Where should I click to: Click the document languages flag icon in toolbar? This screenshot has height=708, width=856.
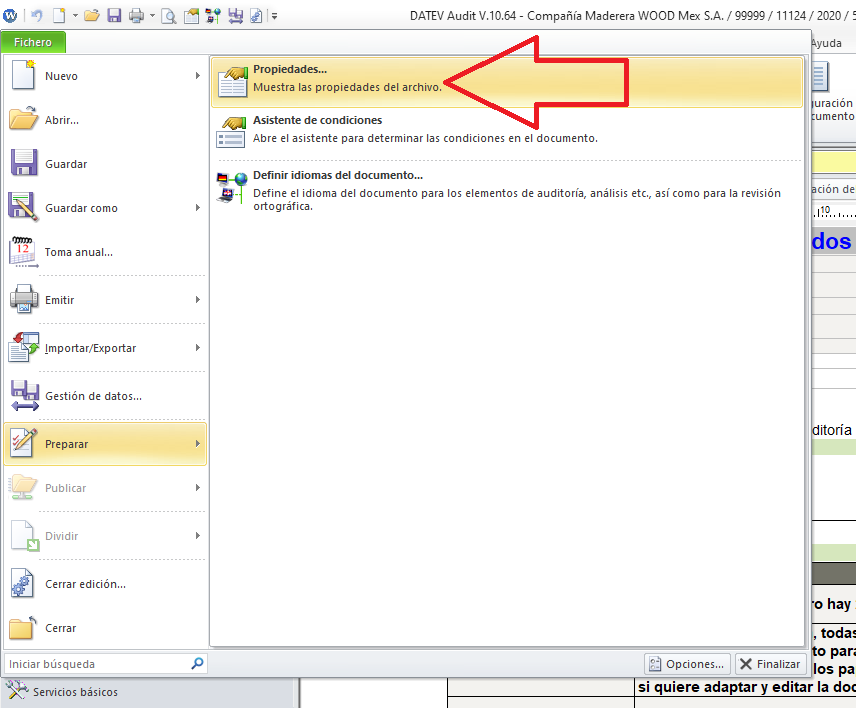tap(213, 16)
